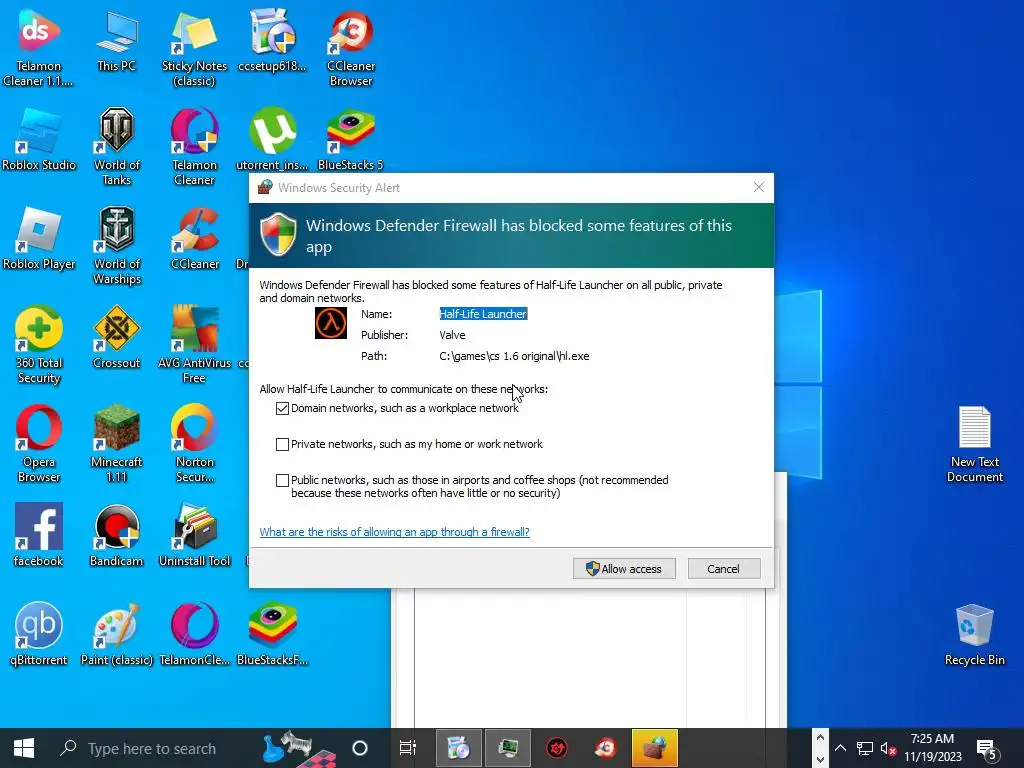The width and height of the screenshot is (1024, 768).
Task: Open CCleaner desktop shortcut
Action: 194,238
